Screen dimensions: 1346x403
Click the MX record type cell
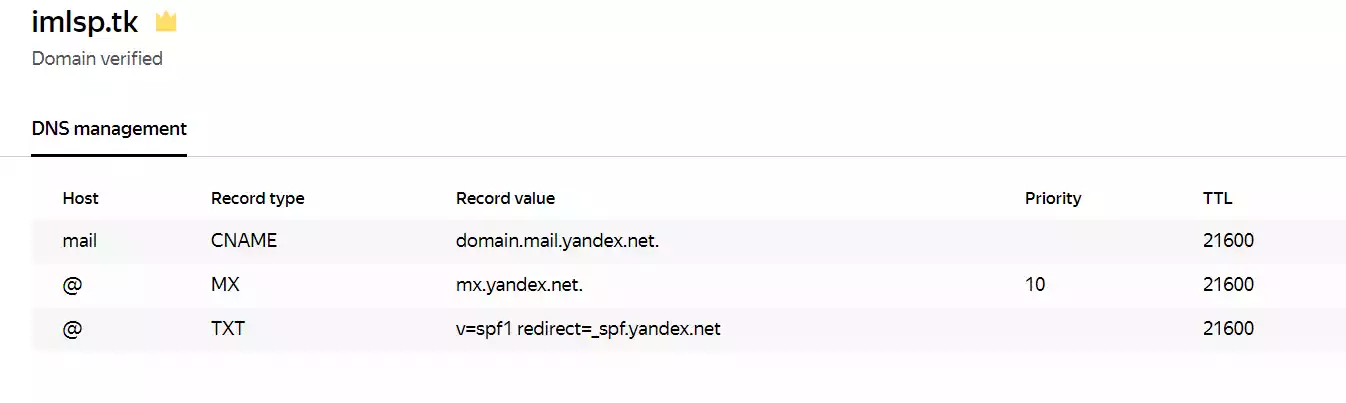[x=225, y=285]
